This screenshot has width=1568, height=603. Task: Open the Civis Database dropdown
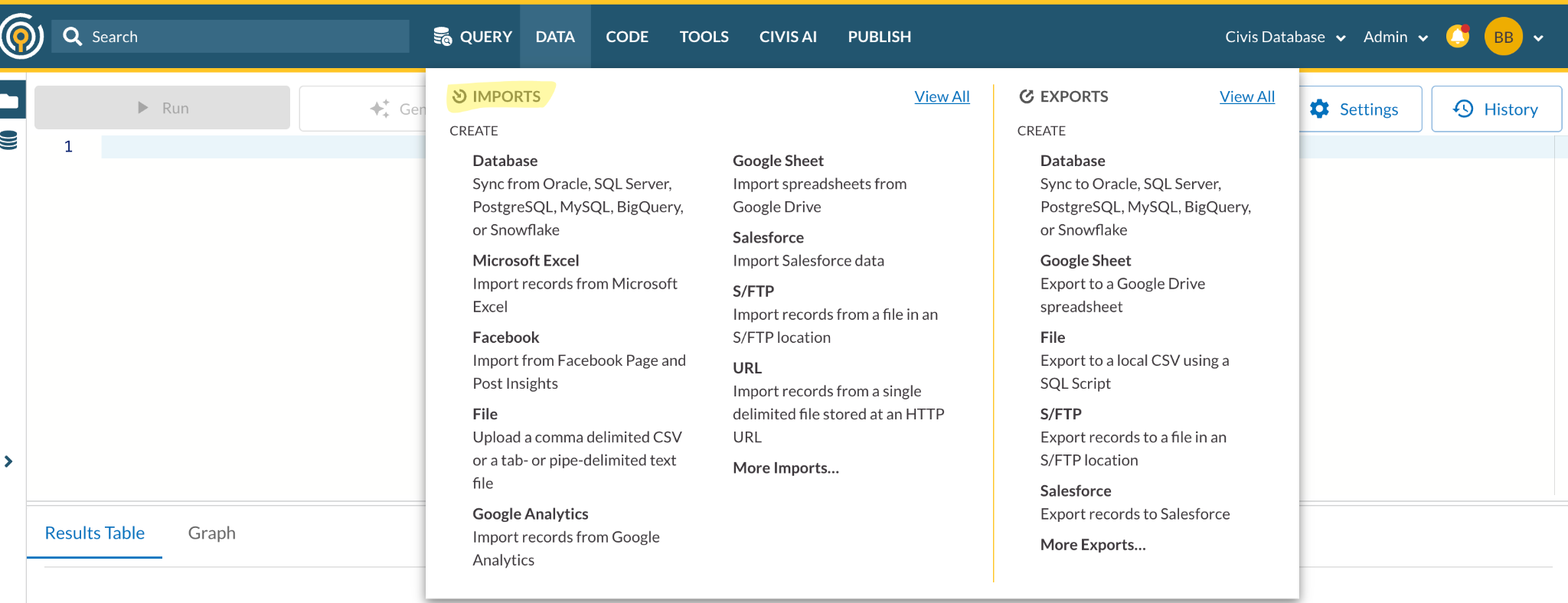[x=1285, y=37]
